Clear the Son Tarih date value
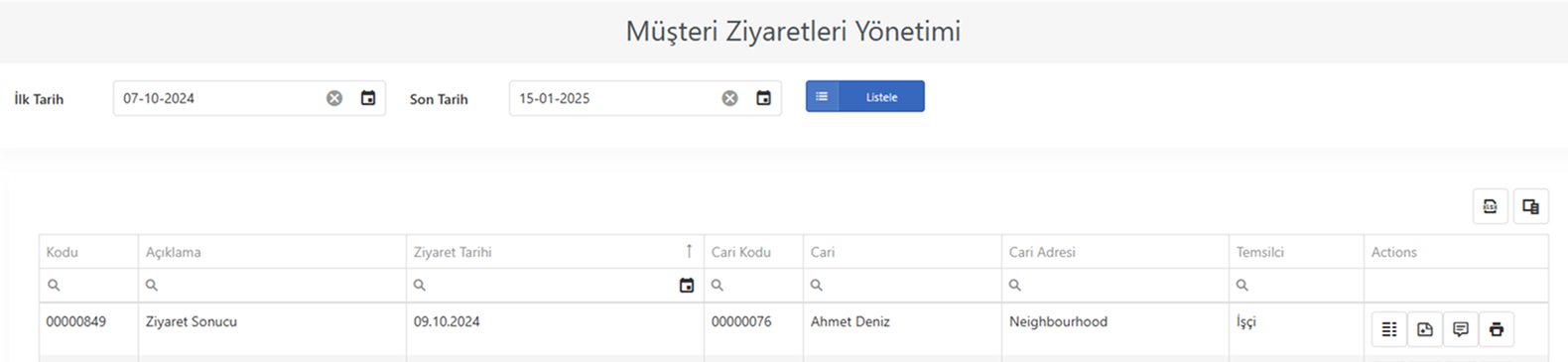The image size is (1568, 362). click(730, 98)
